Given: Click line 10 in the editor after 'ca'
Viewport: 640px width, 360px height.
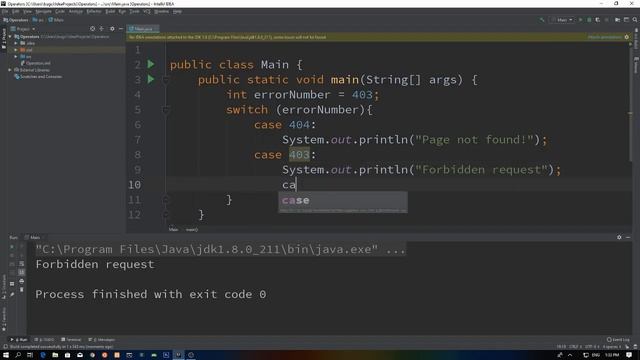Looking at the screenshot, I should point(297,184).
